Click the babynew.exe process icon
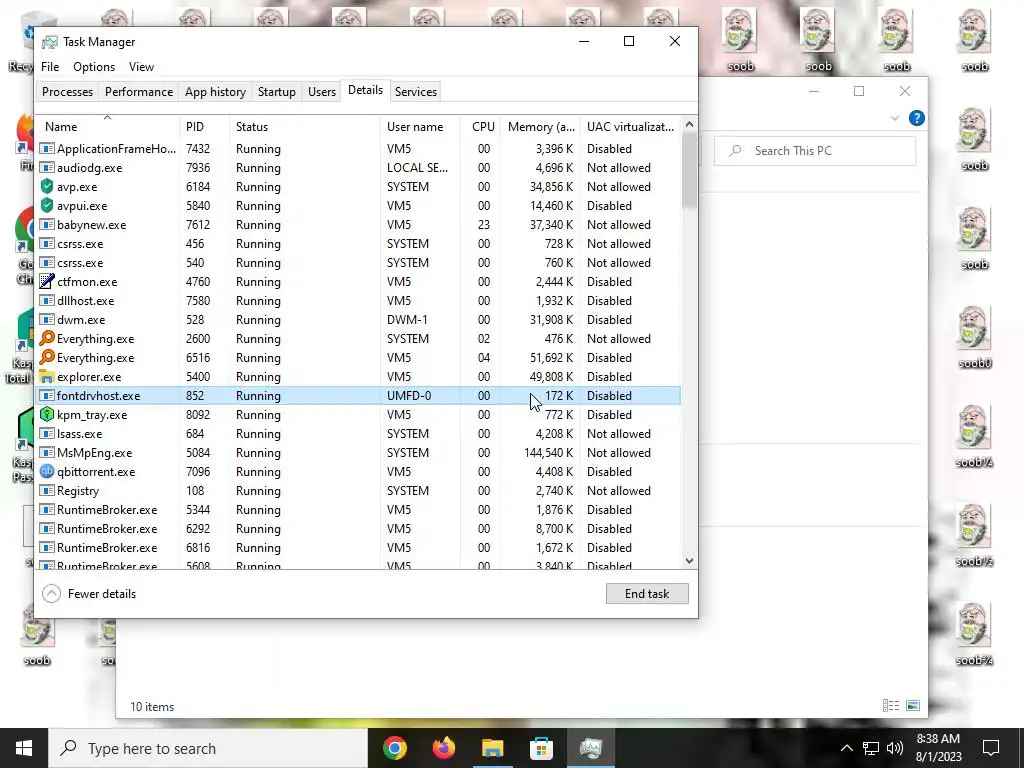 [x=46, y=225]
